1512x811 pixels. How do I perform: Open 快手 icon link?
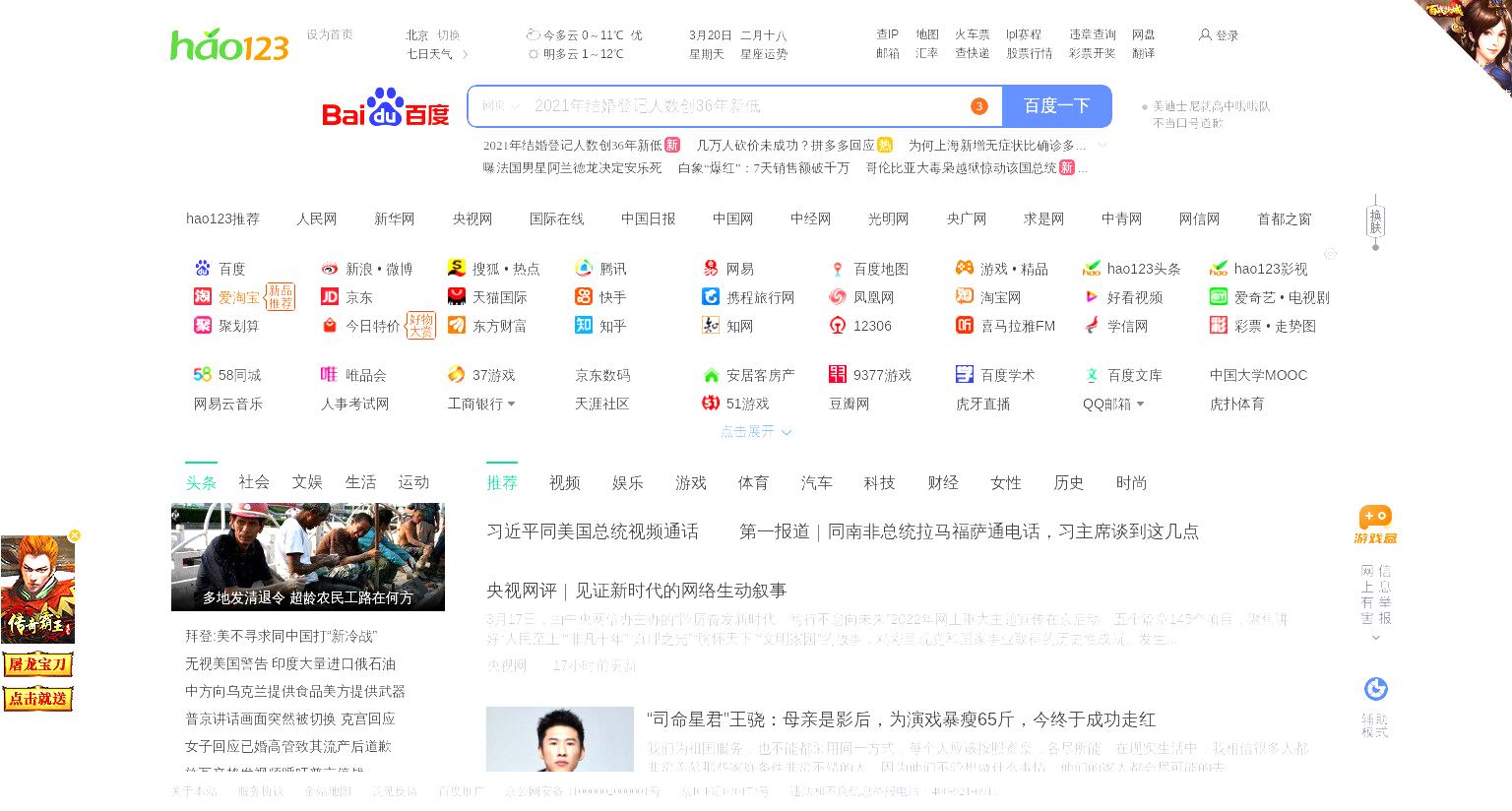point(584,296)
